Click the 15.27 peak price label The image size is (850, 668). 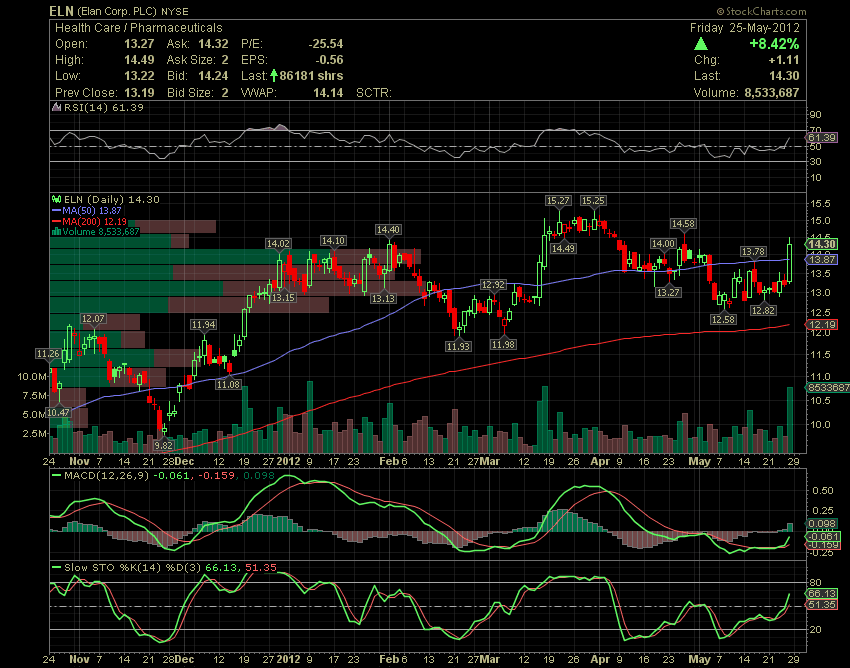[x=558, y=201]
